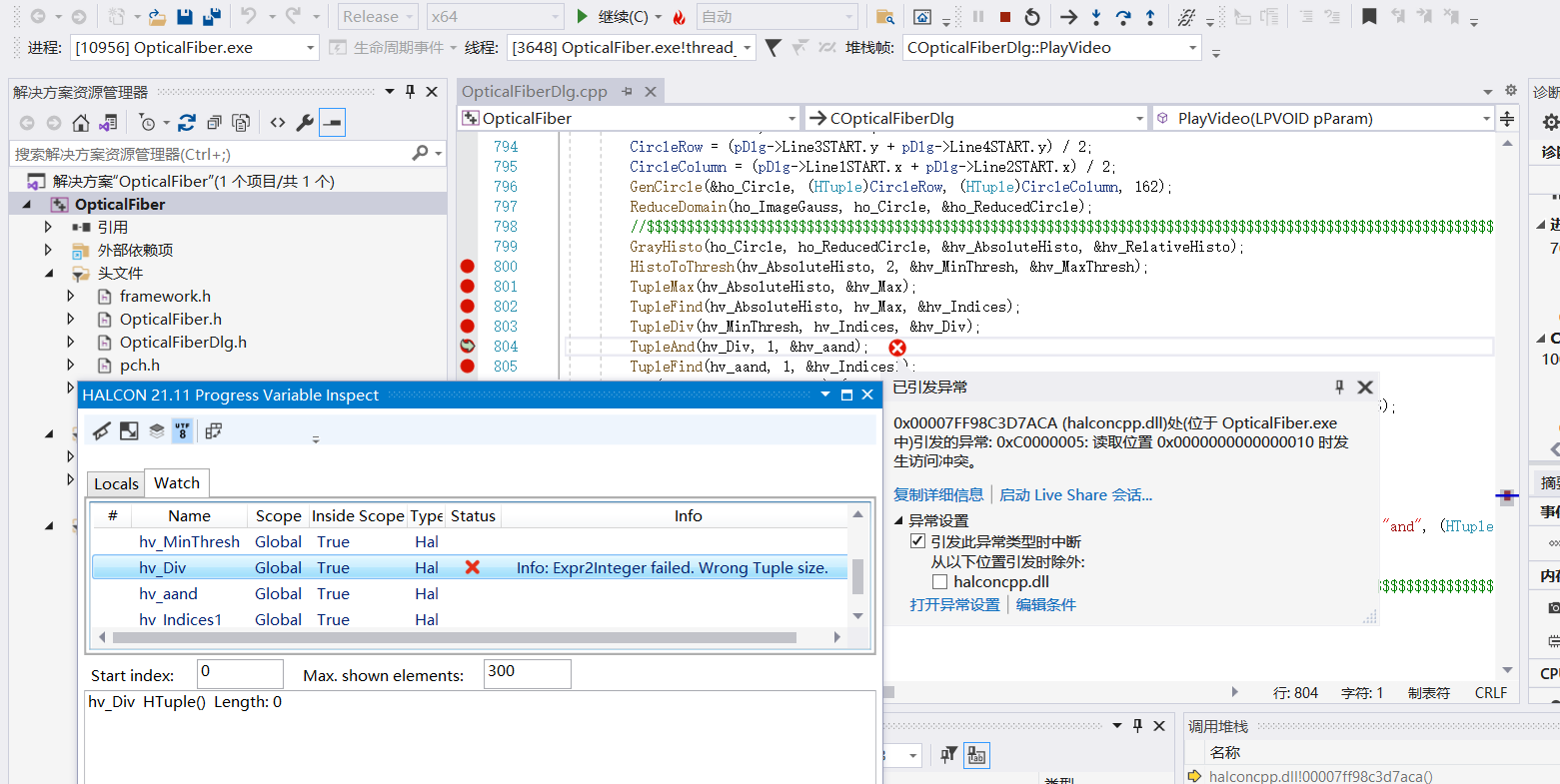Select the hv_MinThresh variable row
Viewport: 1560px width, 784px height.
(470, 541)
